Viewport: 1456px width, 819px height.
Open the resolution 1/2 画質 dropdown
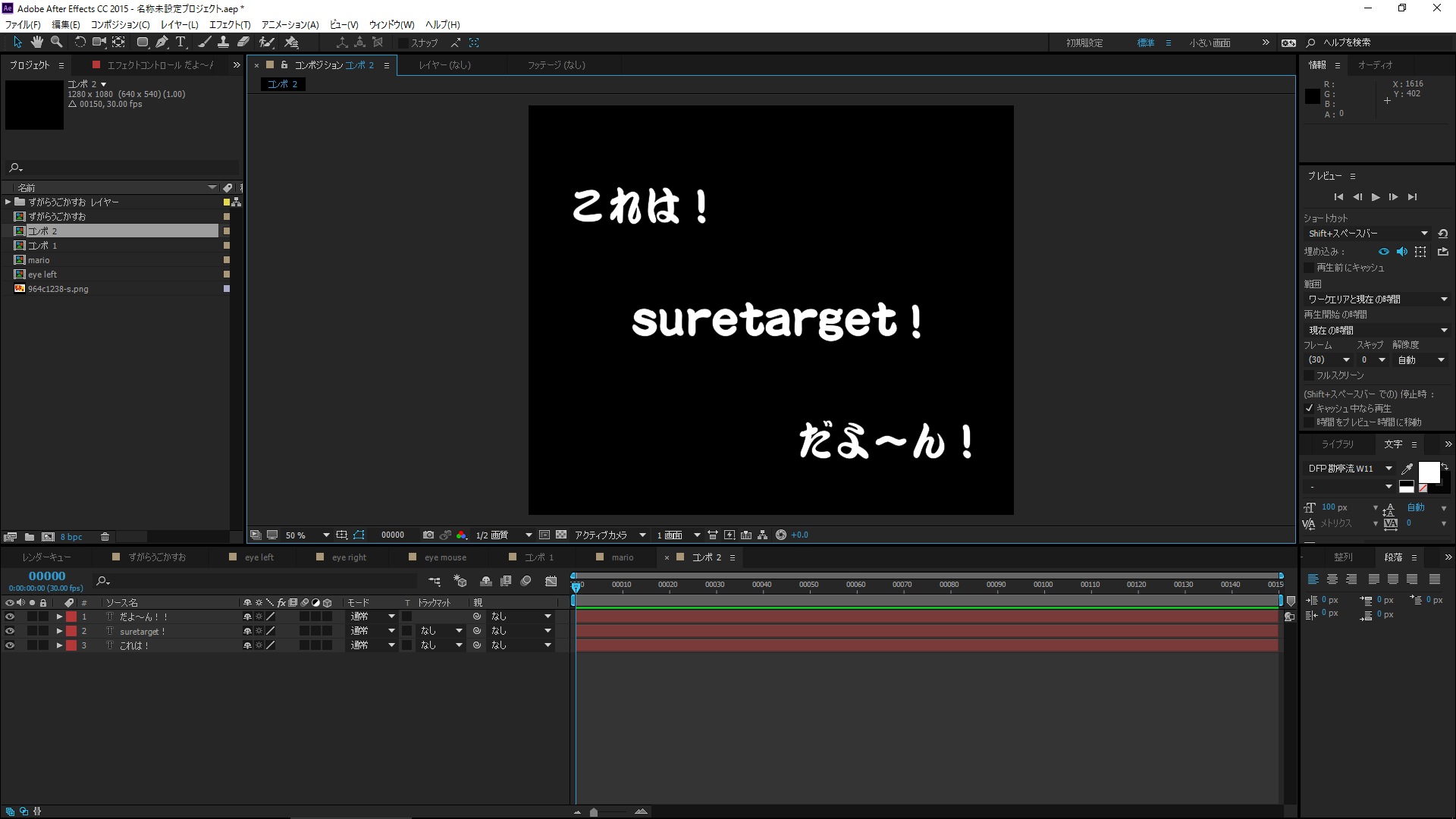pos(504,535)
